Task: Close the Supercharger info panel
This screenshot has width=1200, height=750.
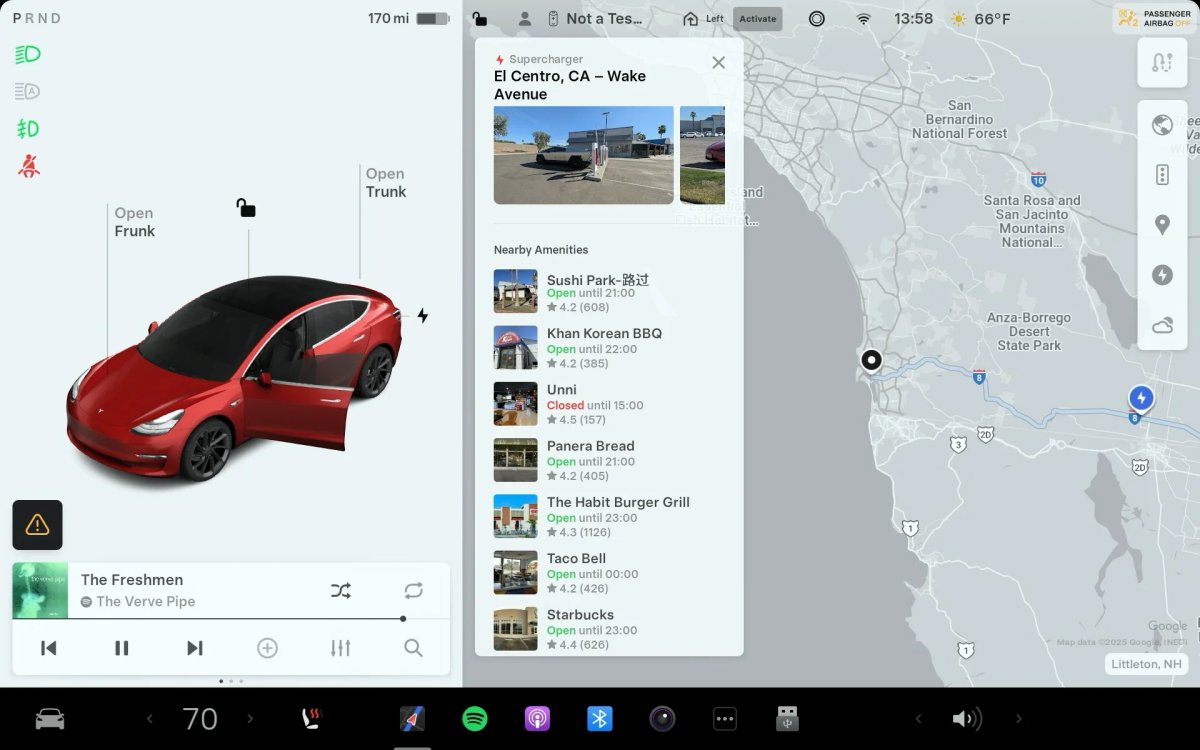Action: coord(718,62)
